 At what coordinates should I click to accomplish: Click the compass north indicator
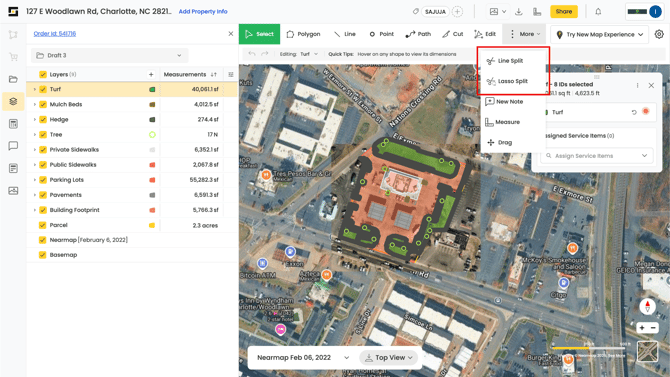647,306
